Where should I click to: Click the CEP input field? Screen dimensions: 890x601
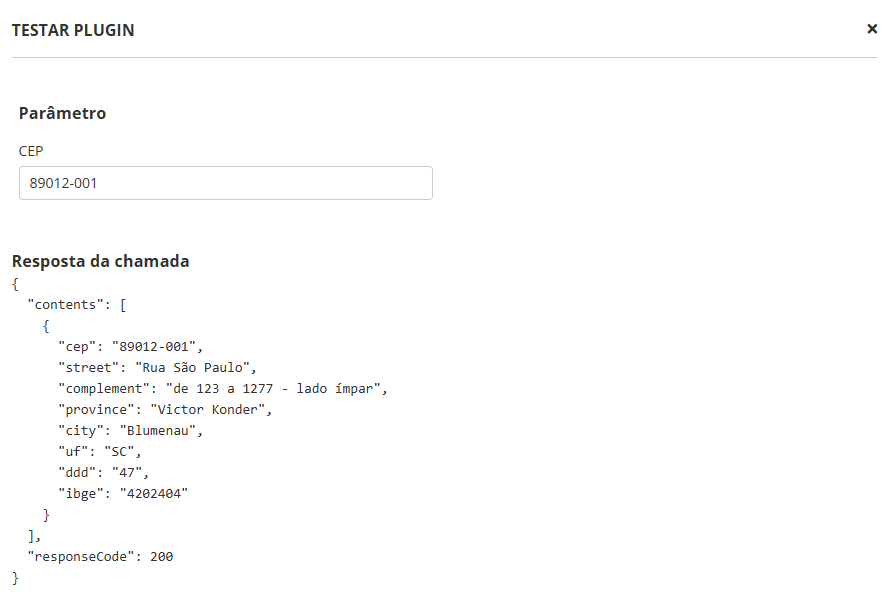[x=226, y=183]
